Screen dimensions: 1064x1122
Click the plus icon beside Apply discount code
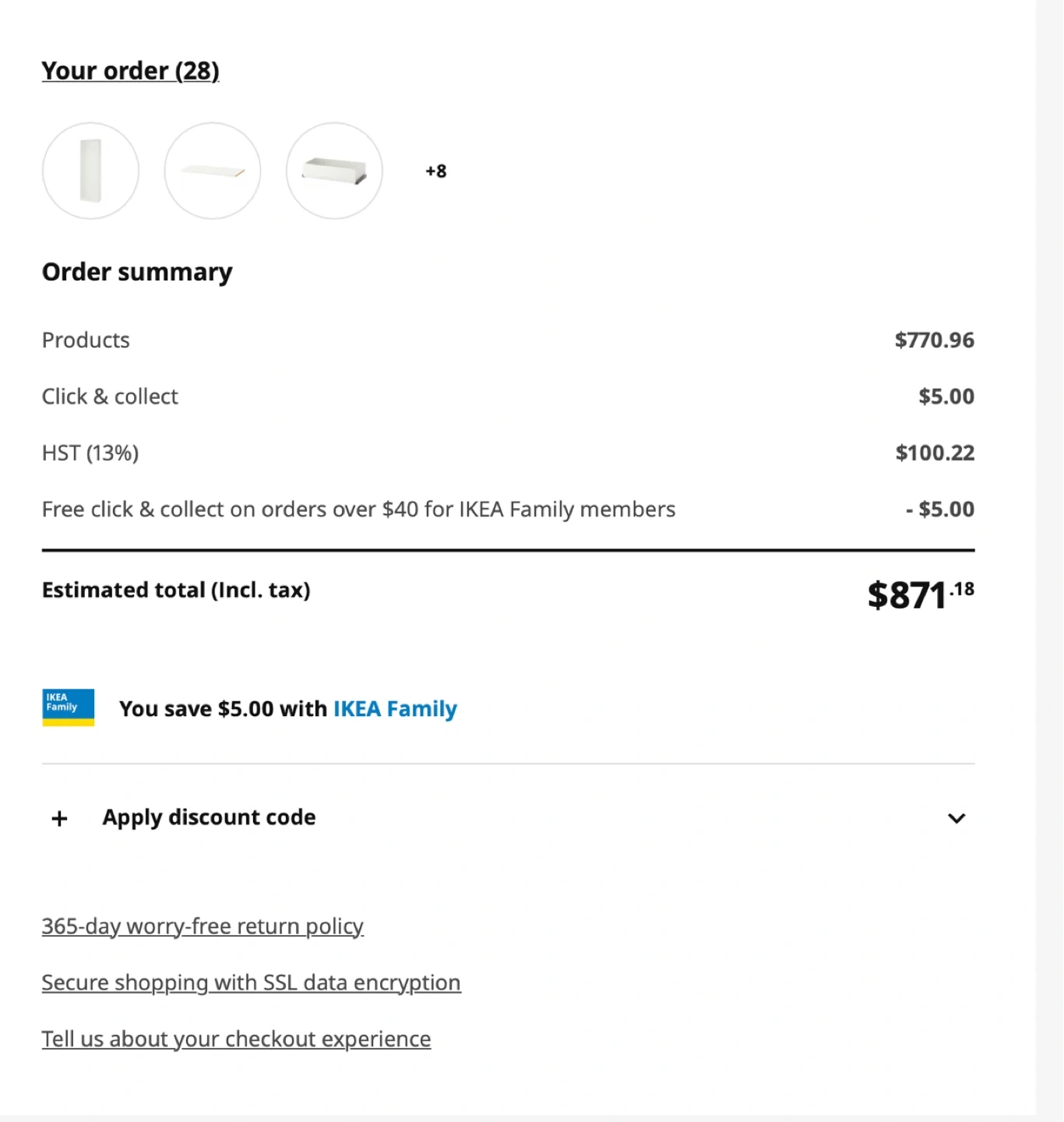pos(59,818)
